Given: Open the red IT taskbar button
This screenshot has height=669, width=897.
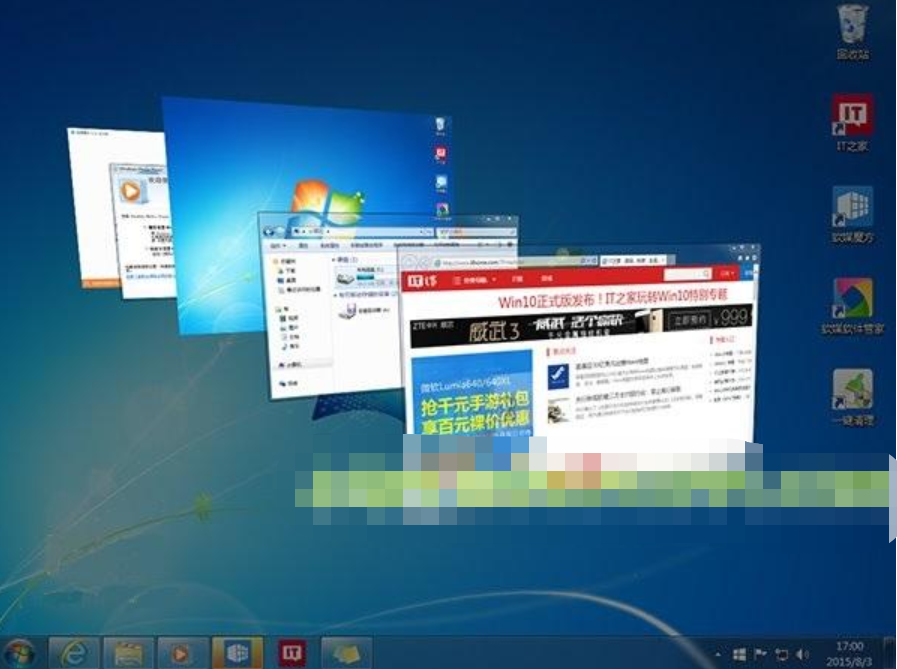Looking at the screenshot, I should [292, 652].
